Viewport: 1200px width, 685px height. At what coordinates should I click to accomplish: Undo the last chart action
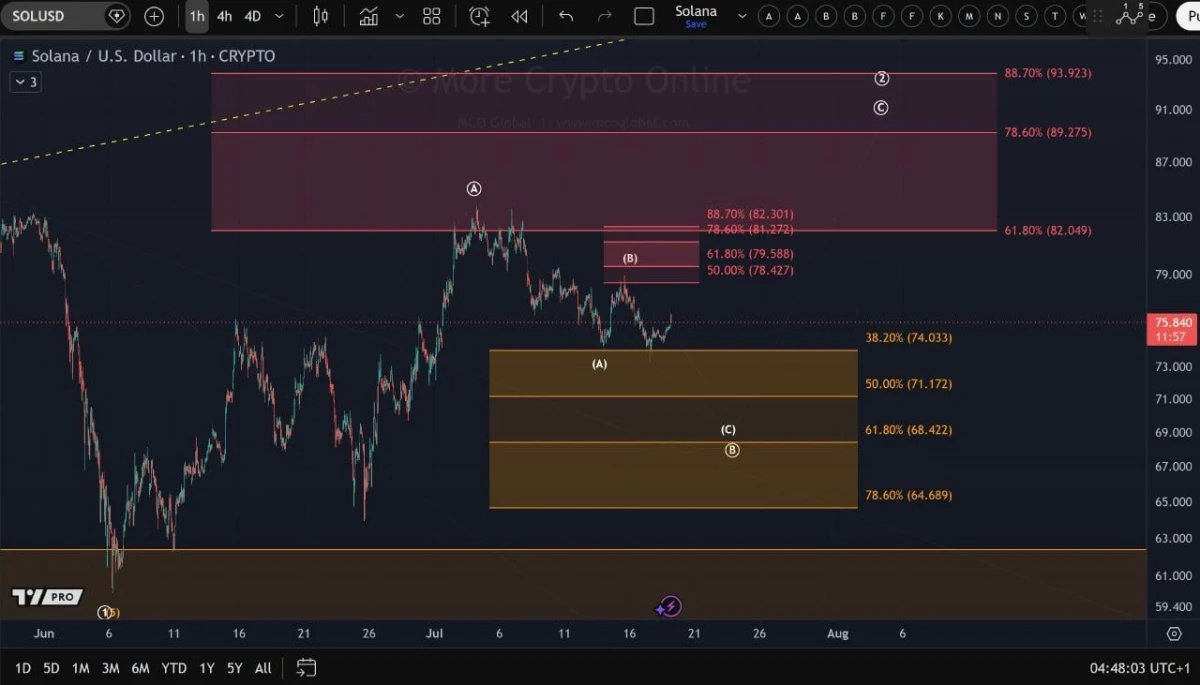coord(566,16)
